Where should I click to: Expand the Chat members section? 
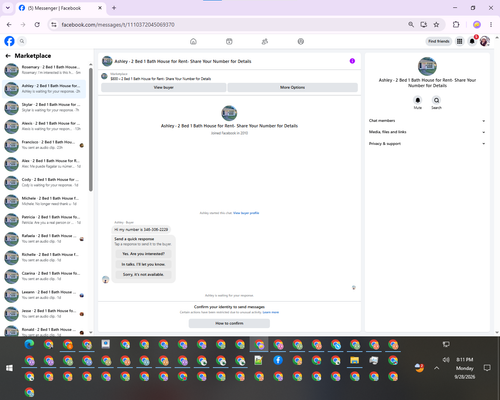coord(427,121)
